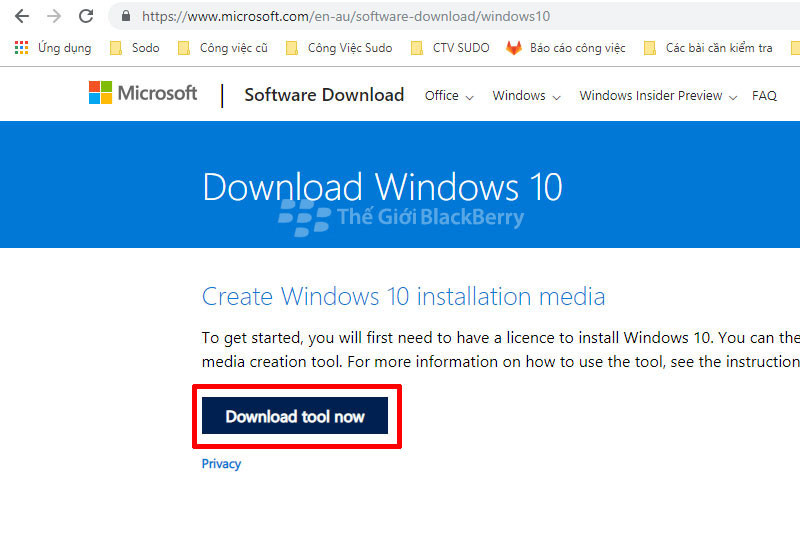Open the Báo cáo công việc GitLab bookmark
This screenshot has width=800, height=533.
coord(565,48)
